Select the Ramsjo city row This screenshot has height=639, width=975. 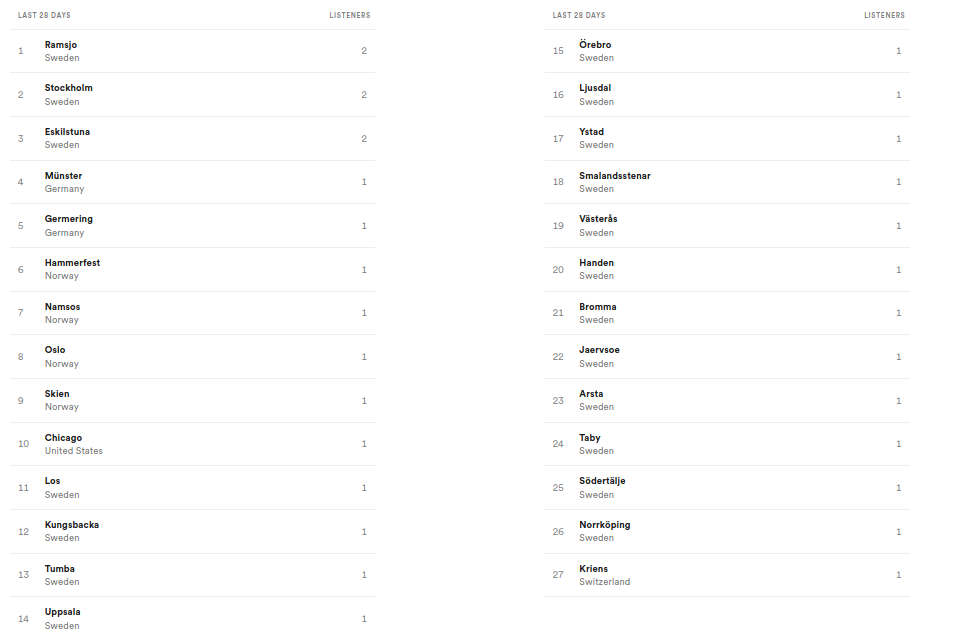click(x=192, y=51)
